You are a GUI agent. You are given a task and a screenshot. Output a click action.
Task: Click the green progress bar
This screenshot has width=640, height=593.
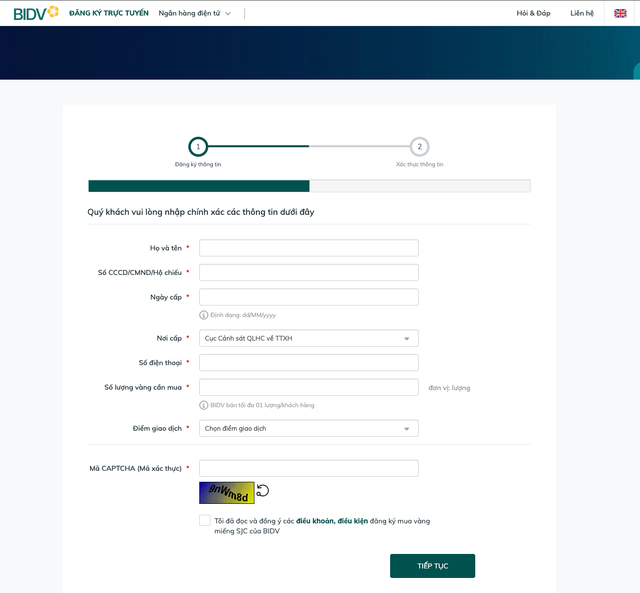199,186
